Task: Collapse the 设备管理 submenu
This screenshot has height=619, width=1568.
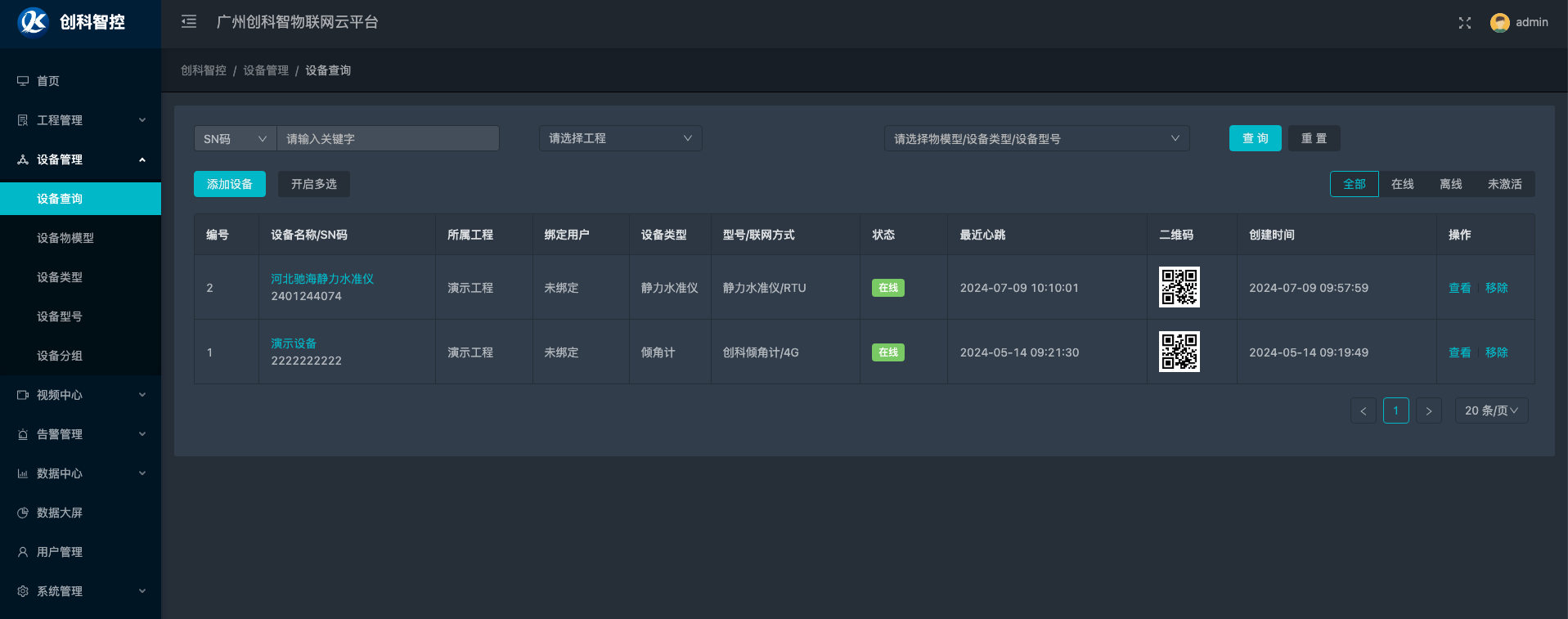Action: click(142, 159)
